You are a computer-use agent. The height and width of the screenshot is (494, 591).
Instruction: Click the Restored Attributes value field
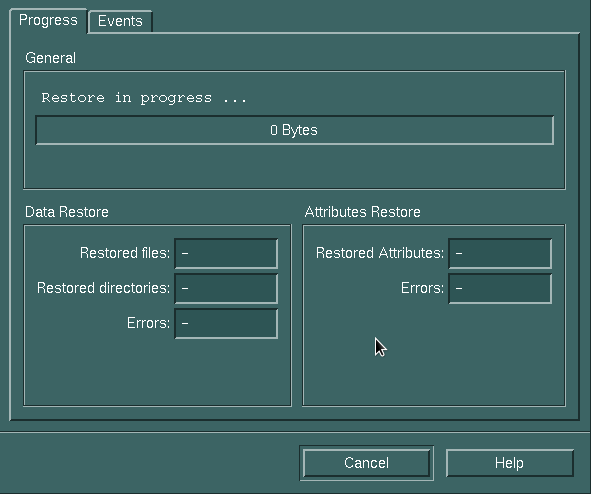[x=500, y=253]
